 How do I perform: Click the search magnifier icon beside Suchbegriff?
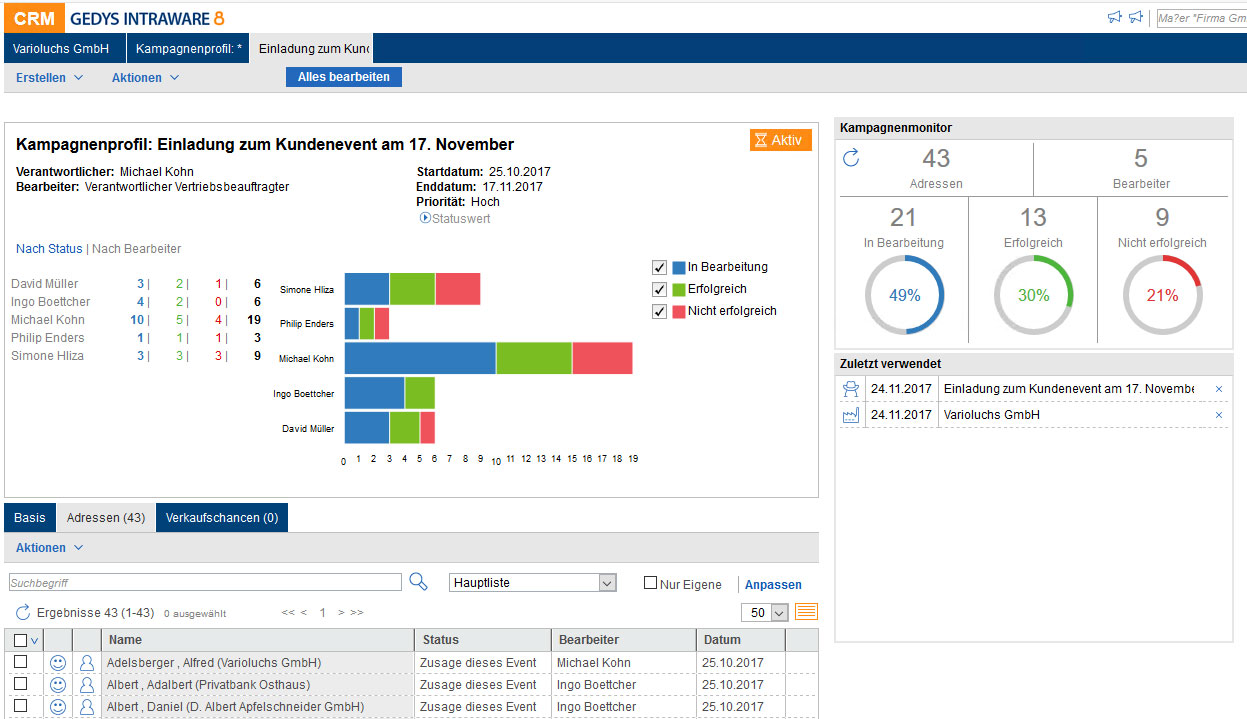(418, 582)
